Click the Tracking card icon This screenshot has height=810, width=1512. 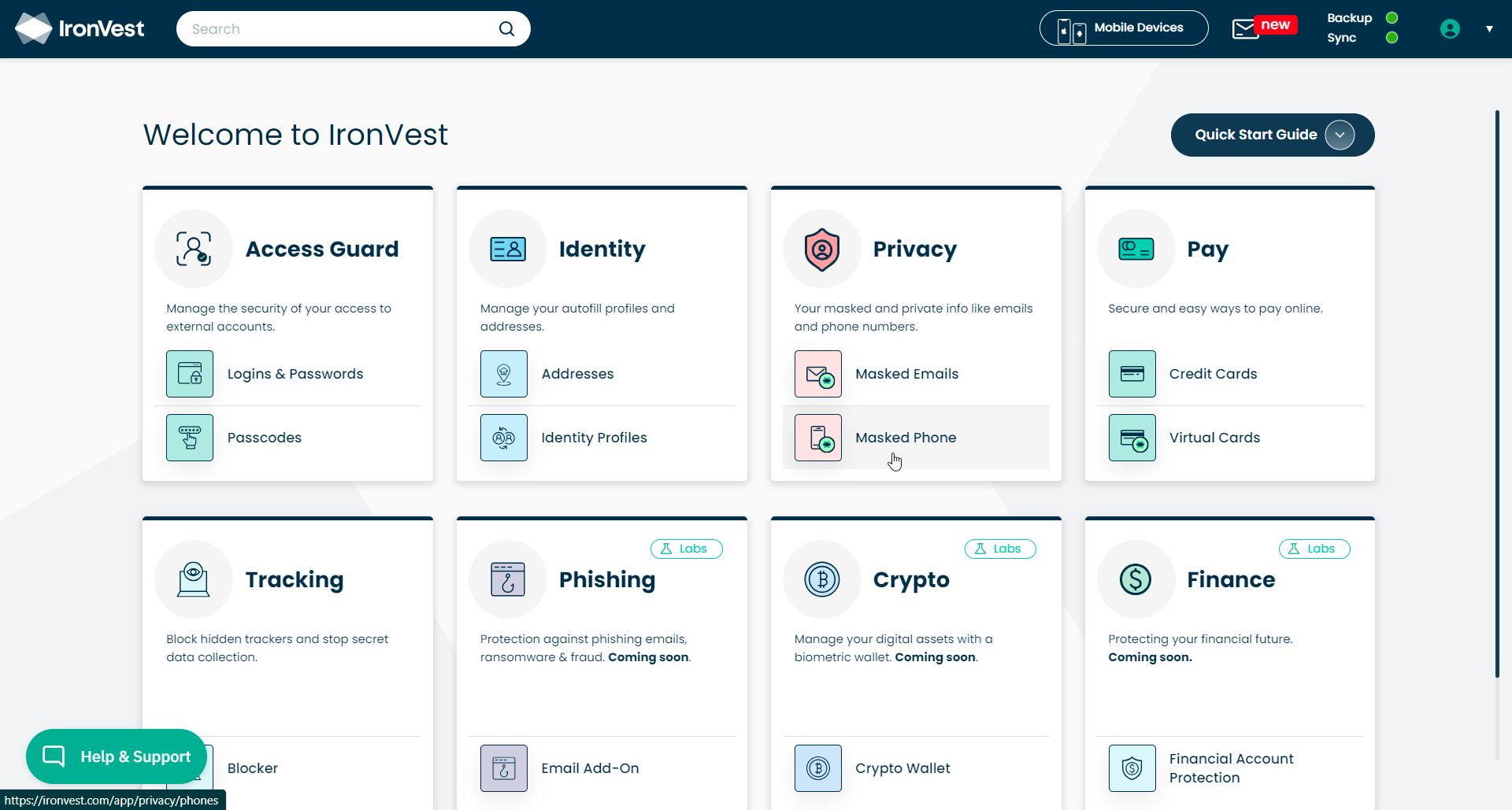pyautogui.click(x=194, y=579)
